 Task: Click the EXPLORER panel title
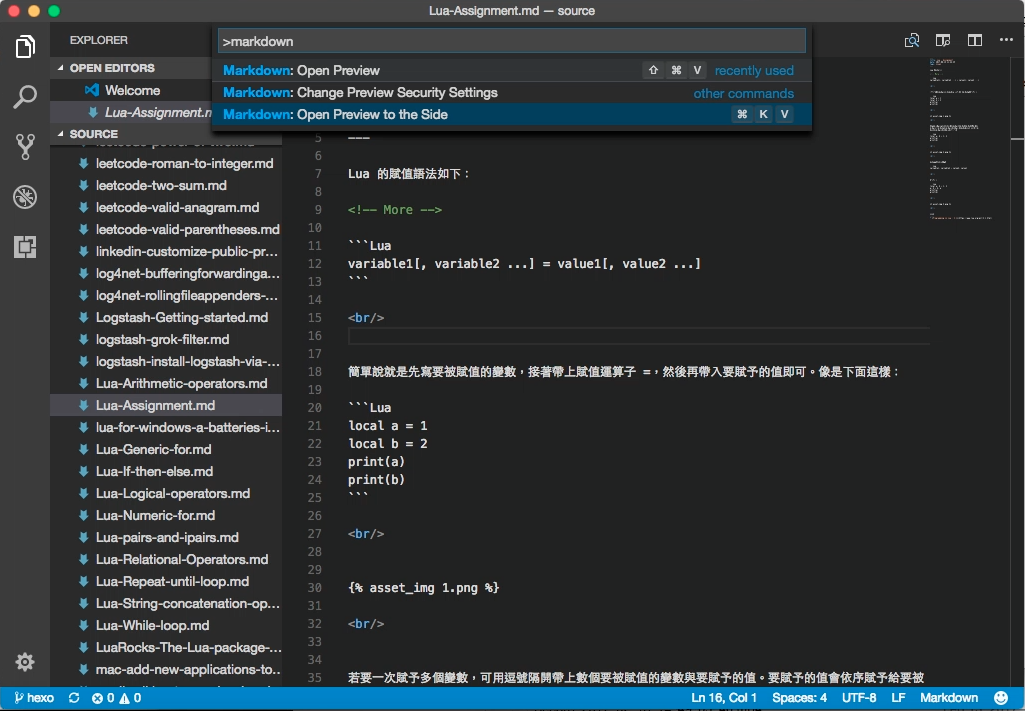tap(99, 40)
